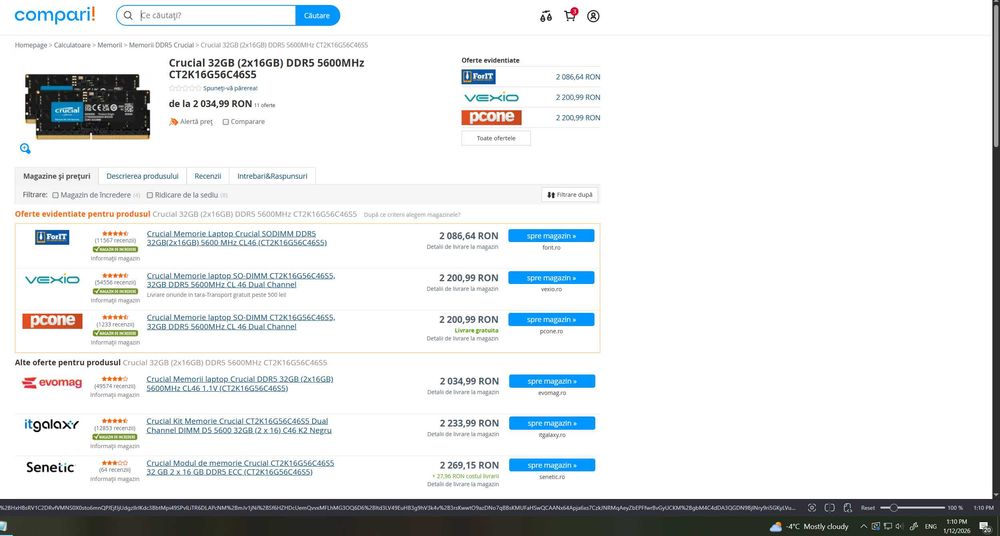Screen dimensions: 1000x536
Task: Switch to Recenzii tab
Action: point(208,176)
